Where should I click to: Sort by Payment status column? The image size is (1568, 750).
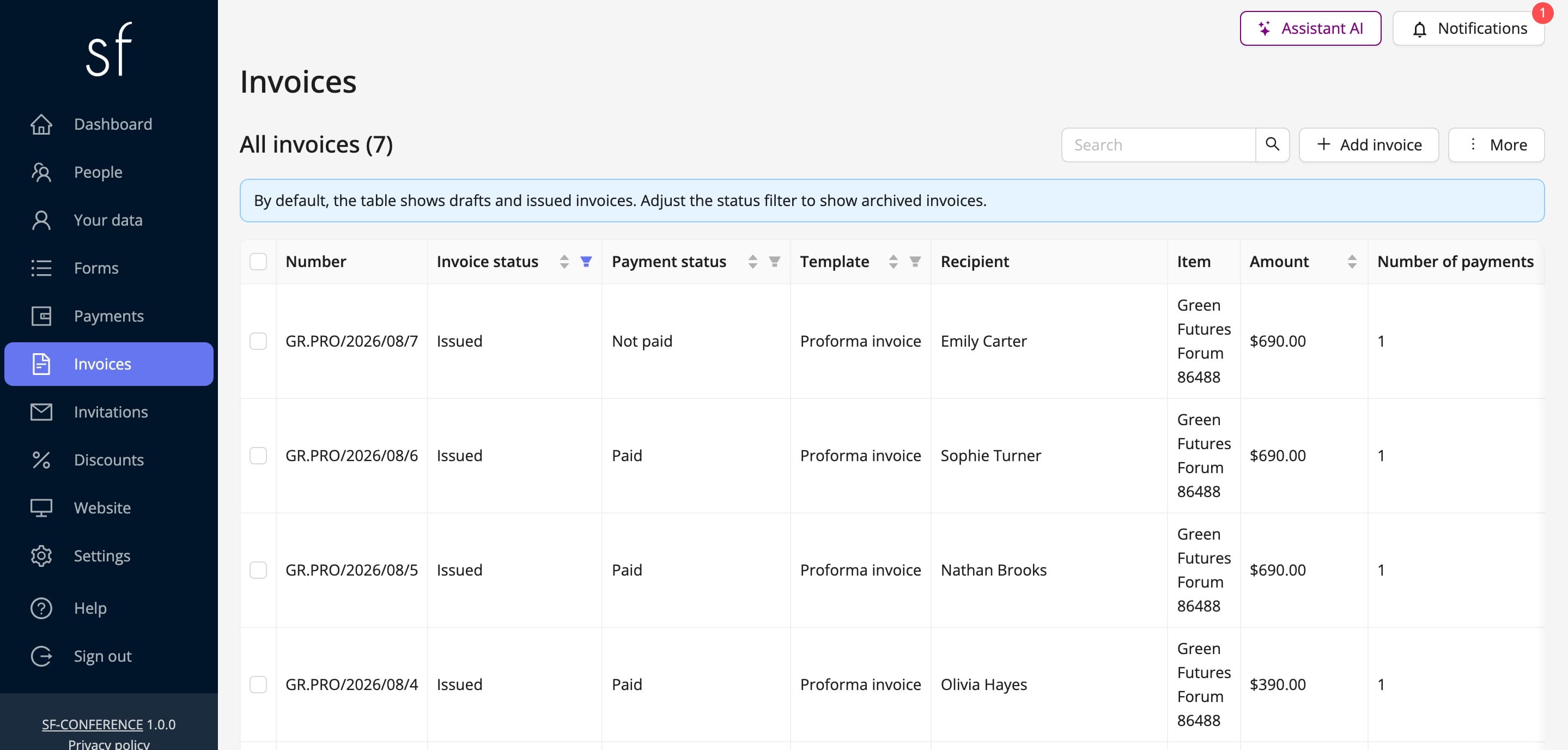point(752,261)
